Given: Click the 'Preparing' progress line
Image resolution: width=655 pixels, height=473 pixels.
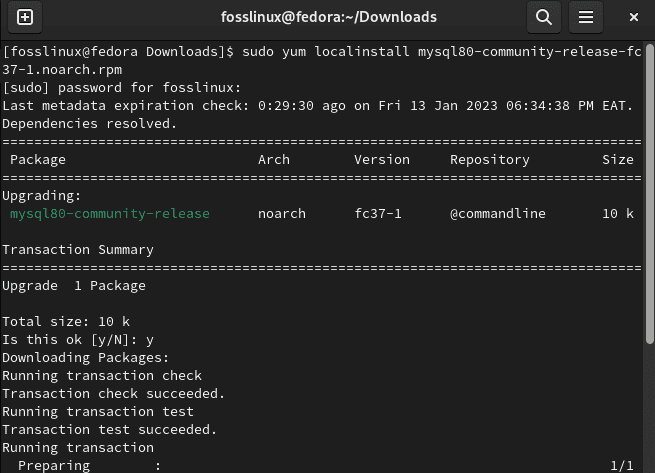Looking at the screenshot, I should click(90, 465).
